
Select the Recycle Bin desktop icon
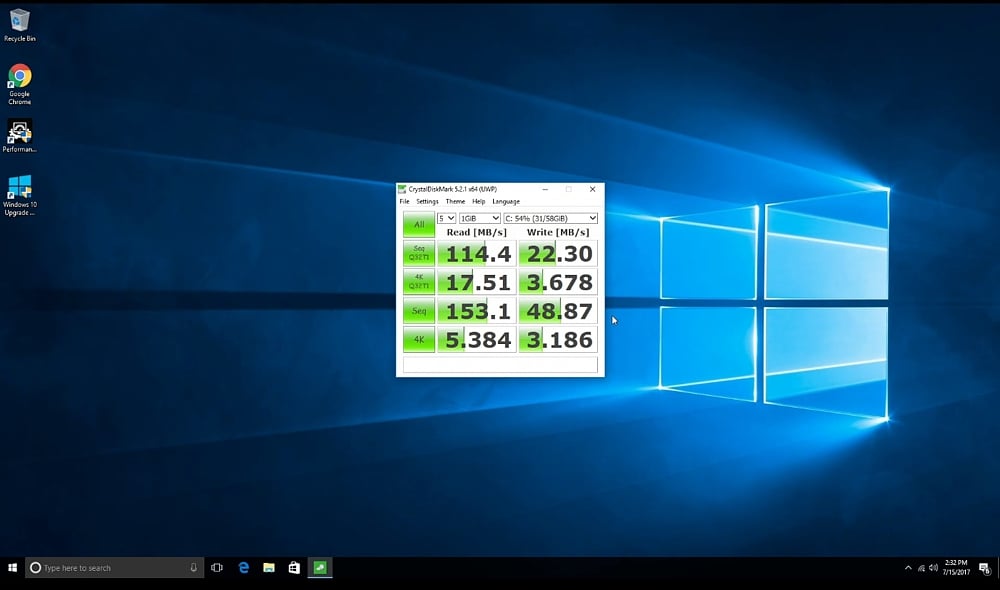pyautogui.click(x=19, y=20)
